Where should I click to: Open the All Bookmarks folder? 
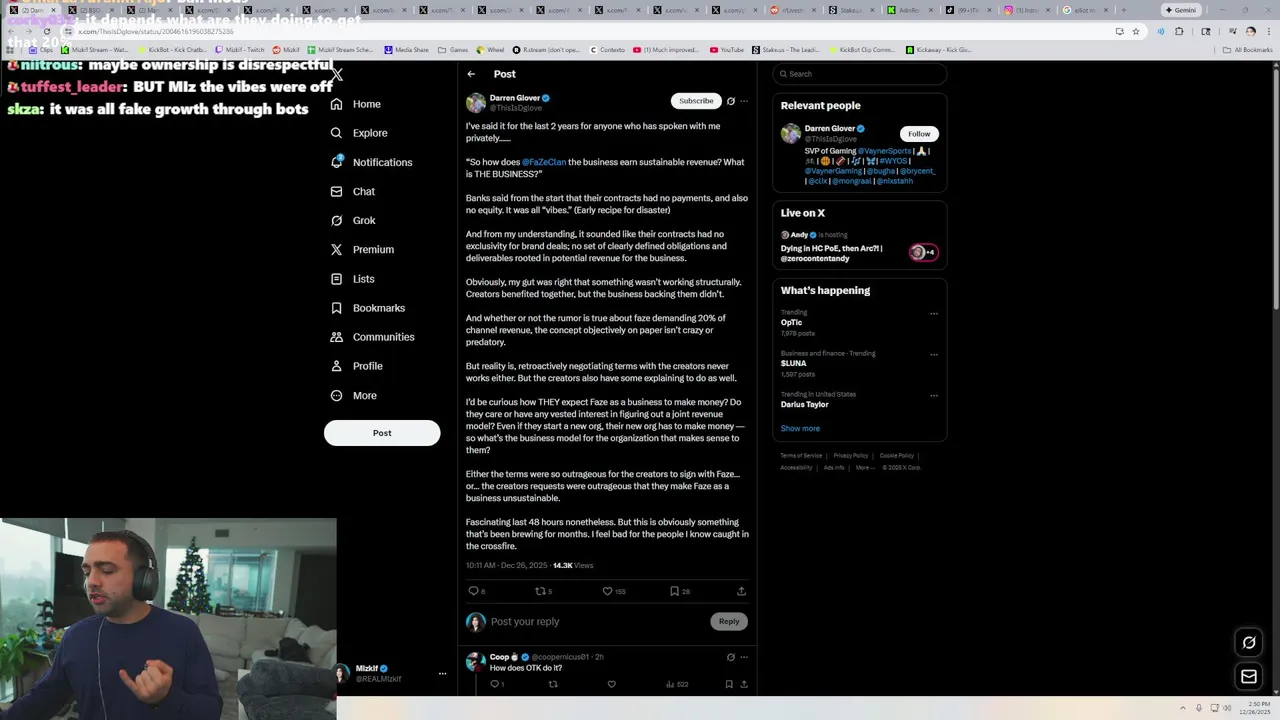(1249, 50)
